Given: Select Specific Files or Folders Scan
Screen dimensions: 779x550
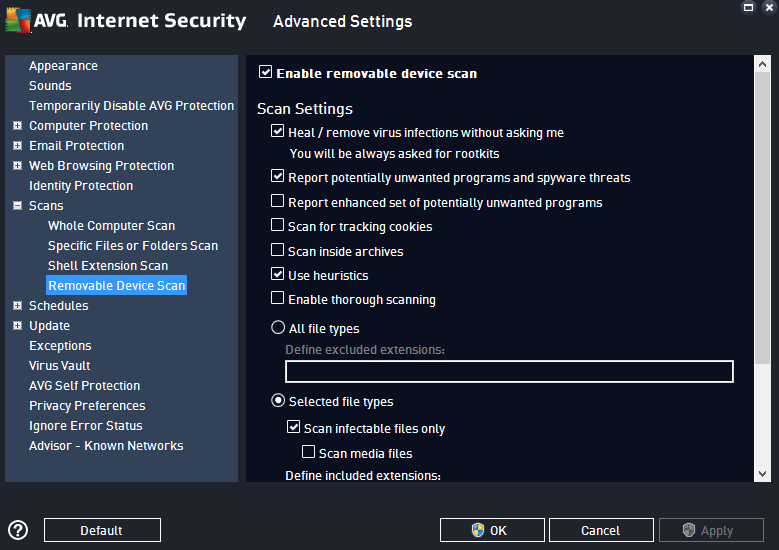Looking at the screenshot, I should pos(133,245).
